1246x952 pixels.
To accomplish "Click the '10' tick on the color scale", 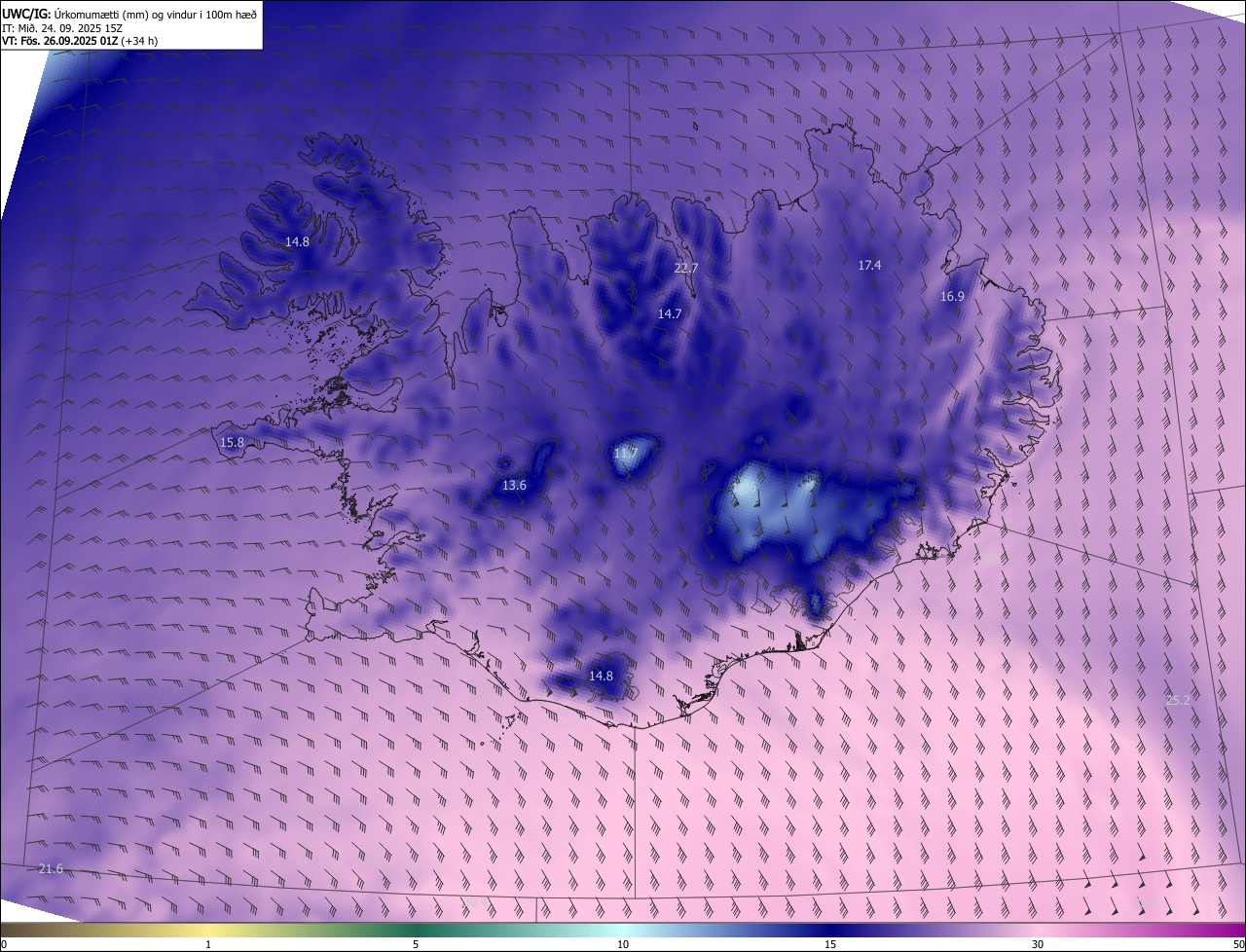I will 623,944.
